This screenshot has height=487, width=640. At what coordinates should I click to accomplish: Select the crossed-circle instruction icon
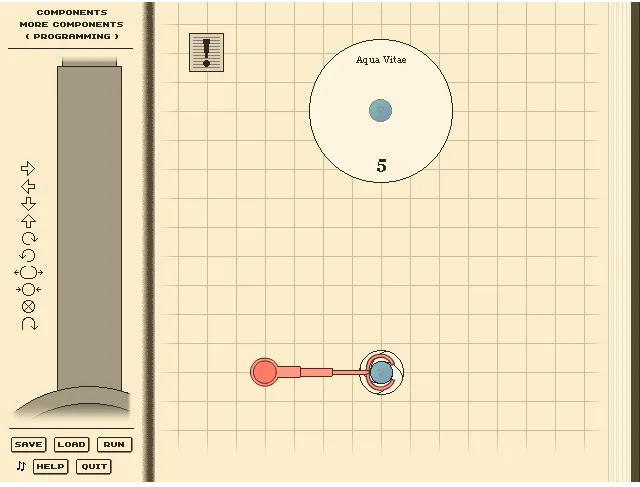[x=28, y=307]
